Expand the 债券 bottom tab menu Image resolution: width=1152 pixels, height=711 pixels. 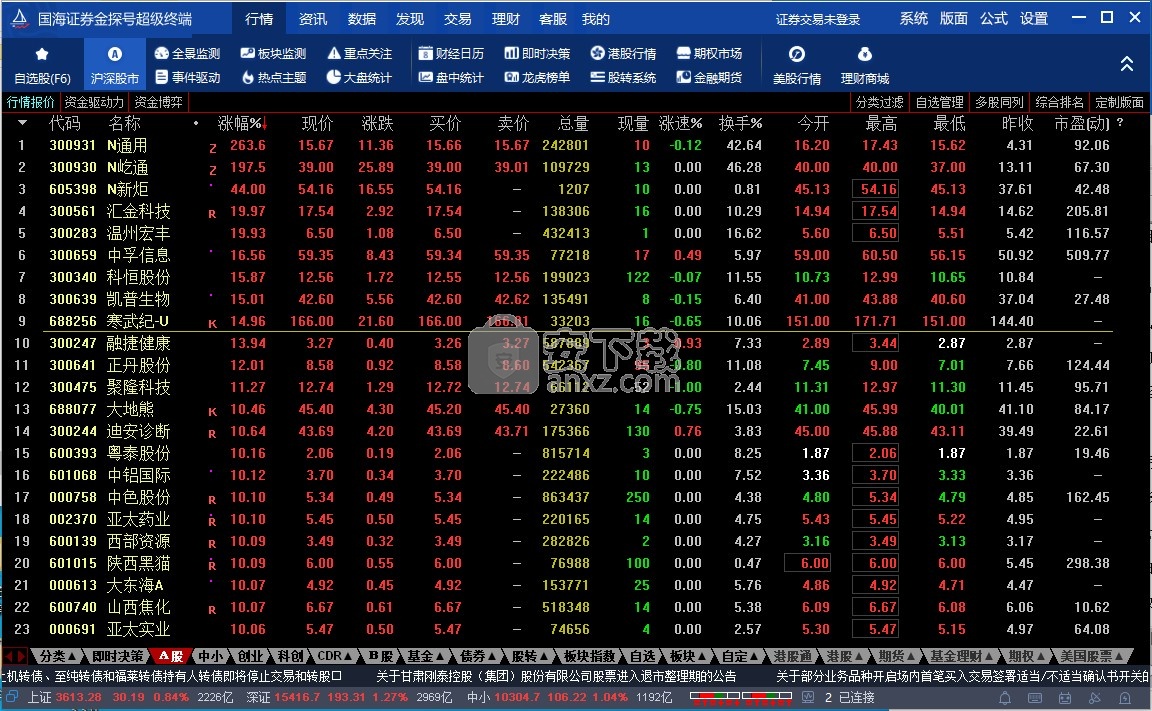(478, 656)
